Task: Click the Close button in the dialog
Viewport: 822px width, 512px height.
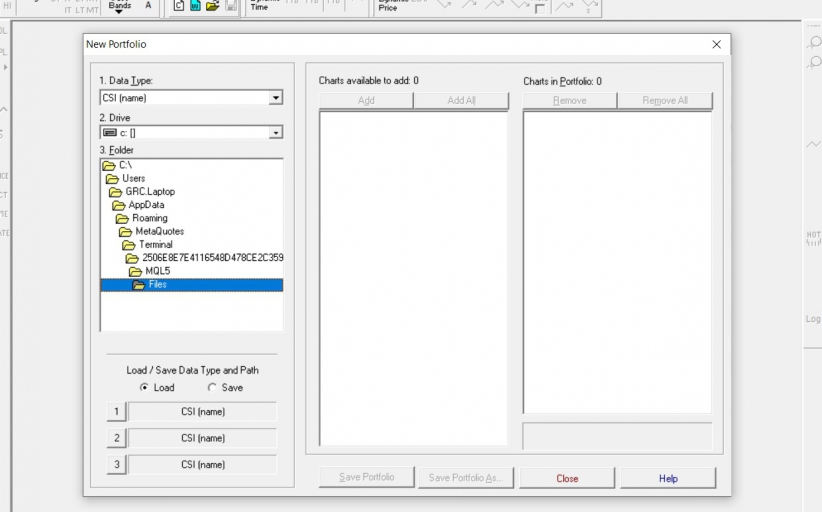Action: [567, 478]
